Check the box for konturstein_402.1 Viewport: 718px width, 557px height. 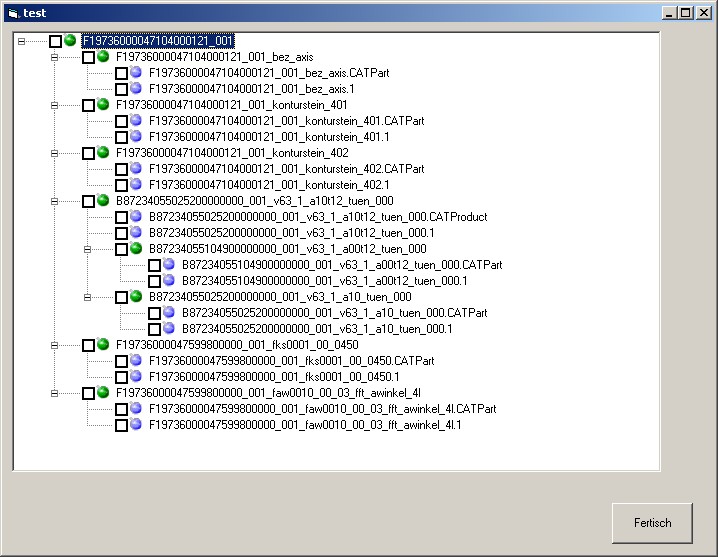point(121,185)
